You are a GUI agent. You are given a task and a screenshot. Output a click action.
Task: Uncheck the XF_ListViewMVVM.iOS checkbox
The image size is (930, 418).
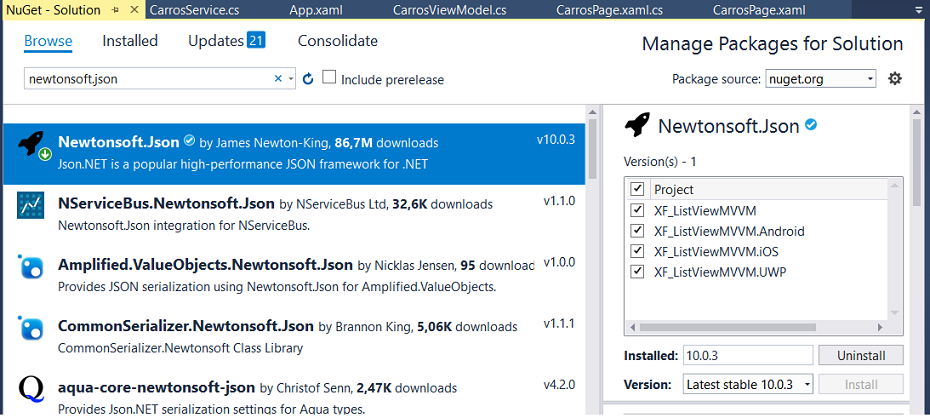pos(638,251)
